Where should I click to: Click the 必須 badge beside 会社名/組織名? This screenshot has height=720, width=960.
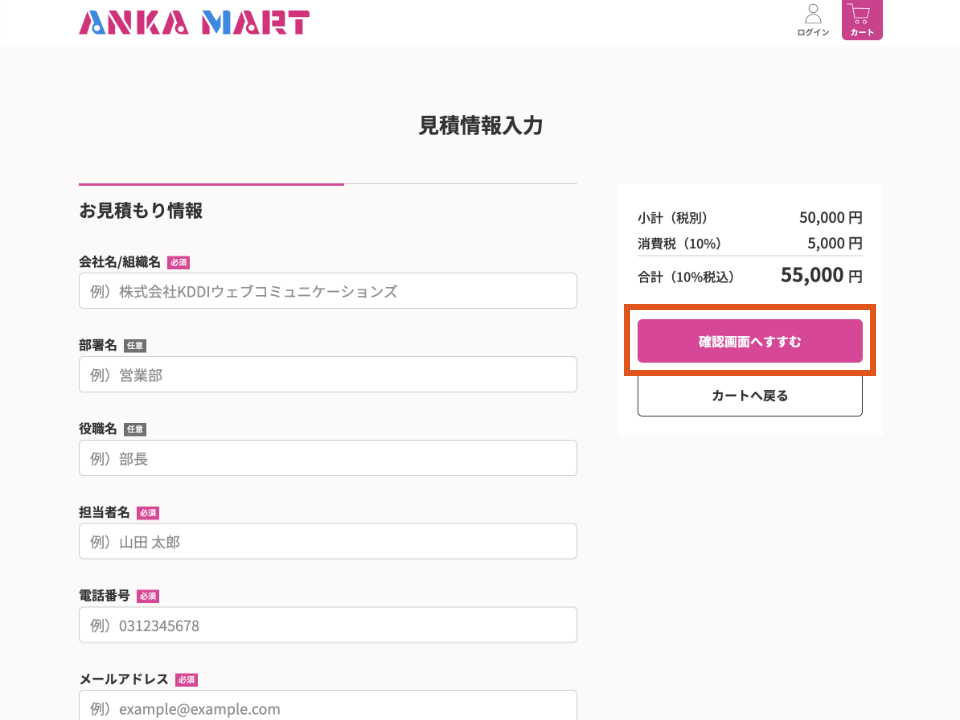[178, 262]
